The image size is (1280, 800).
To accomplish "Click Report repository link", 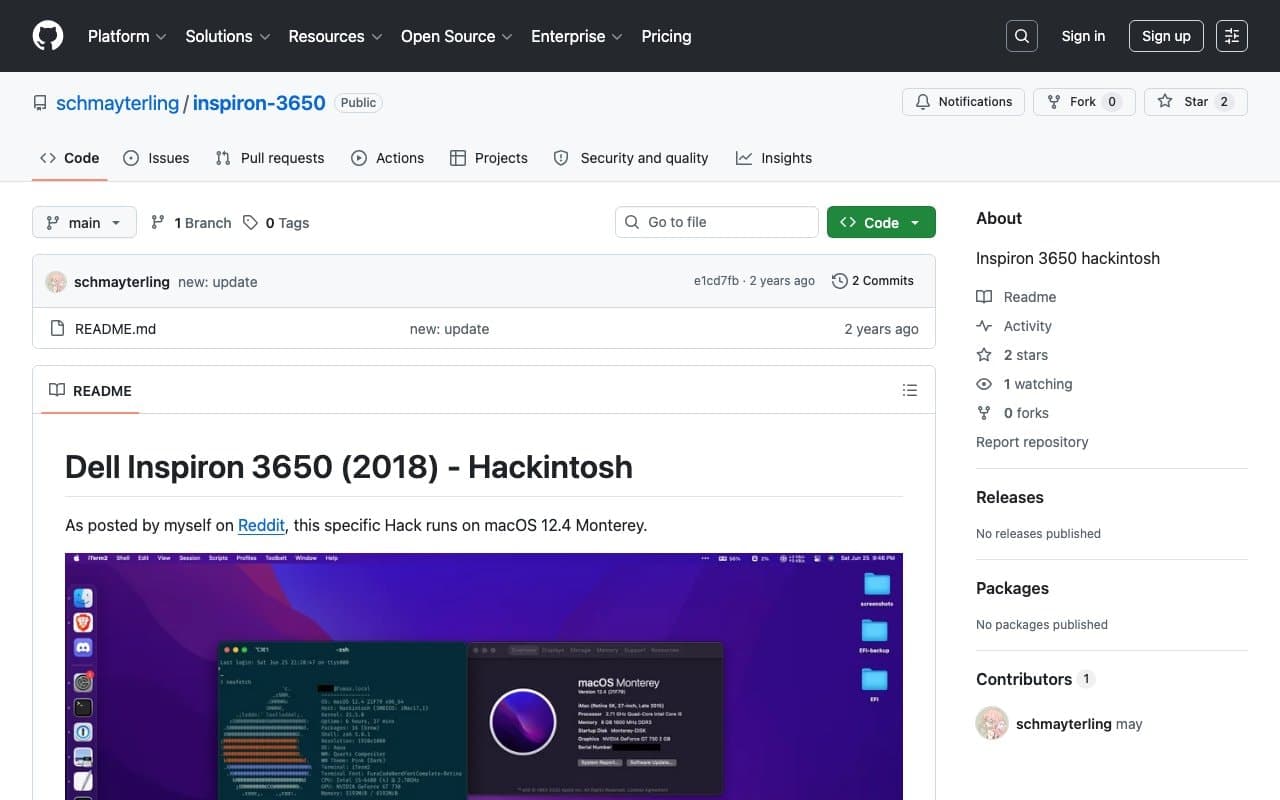I will pyautogui.click(x=1032, y=442).
